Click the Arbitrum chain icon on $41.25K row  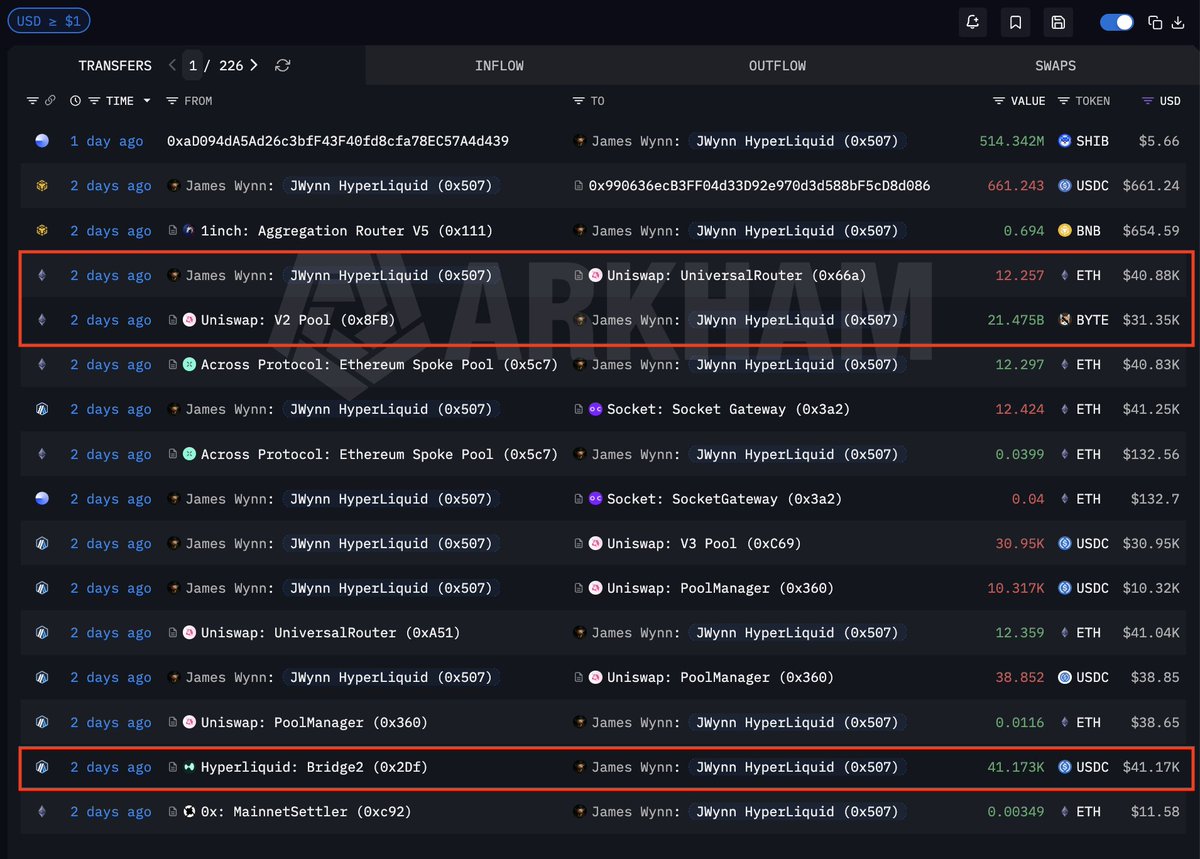[42, 409]
